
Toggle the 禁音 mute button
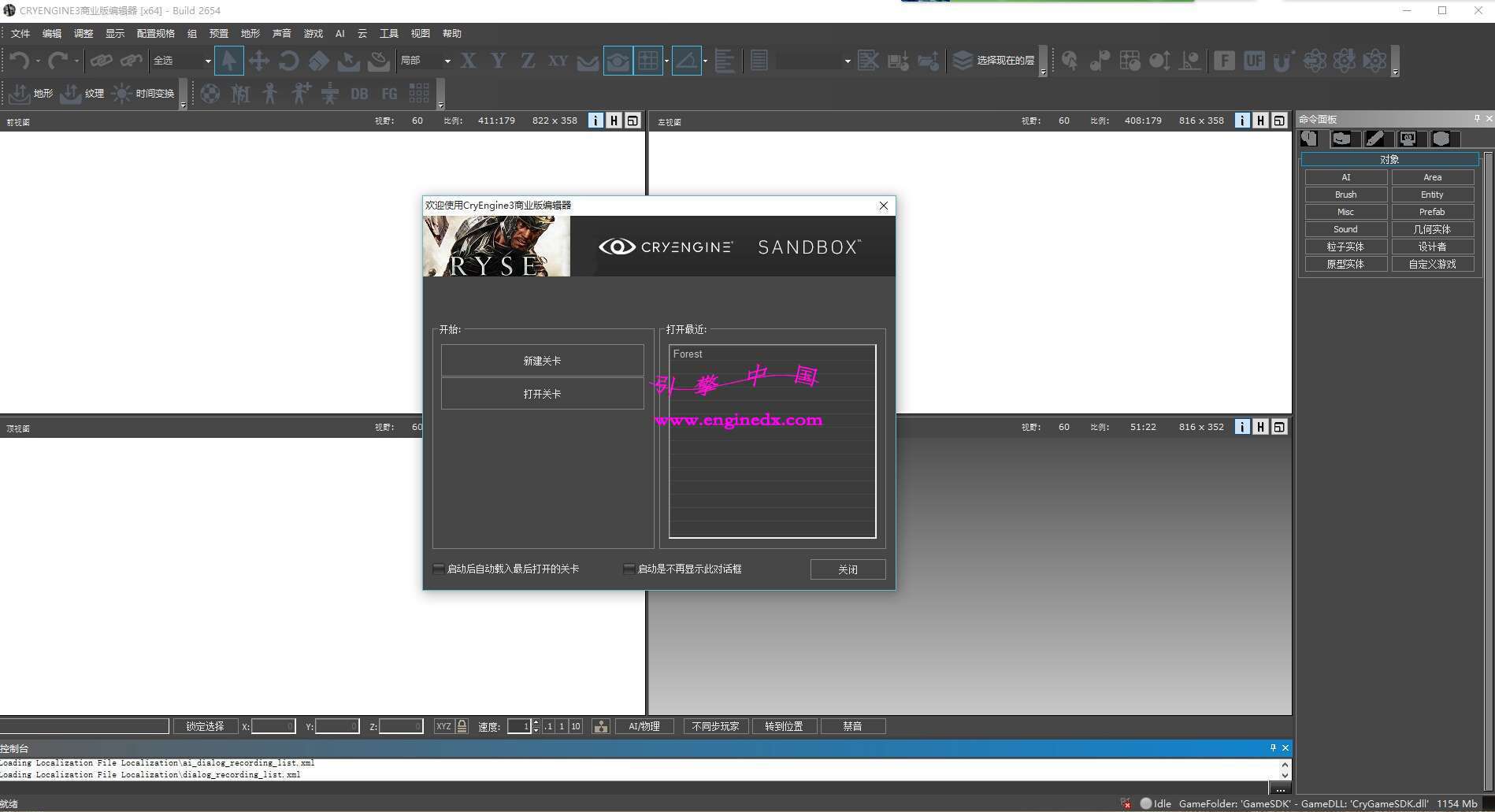coord(853,726)
